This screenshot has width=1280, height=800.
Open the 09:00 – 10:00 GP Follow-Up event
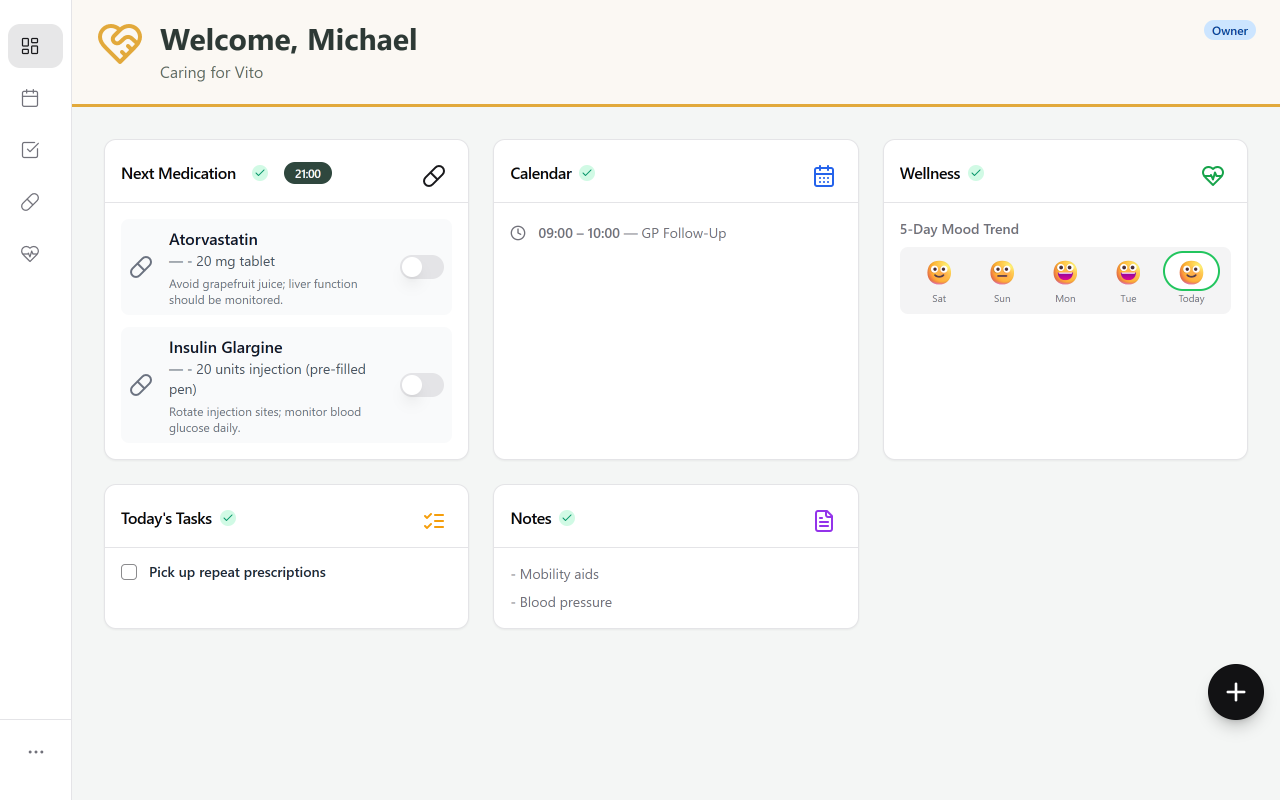[x=632, y=233]
